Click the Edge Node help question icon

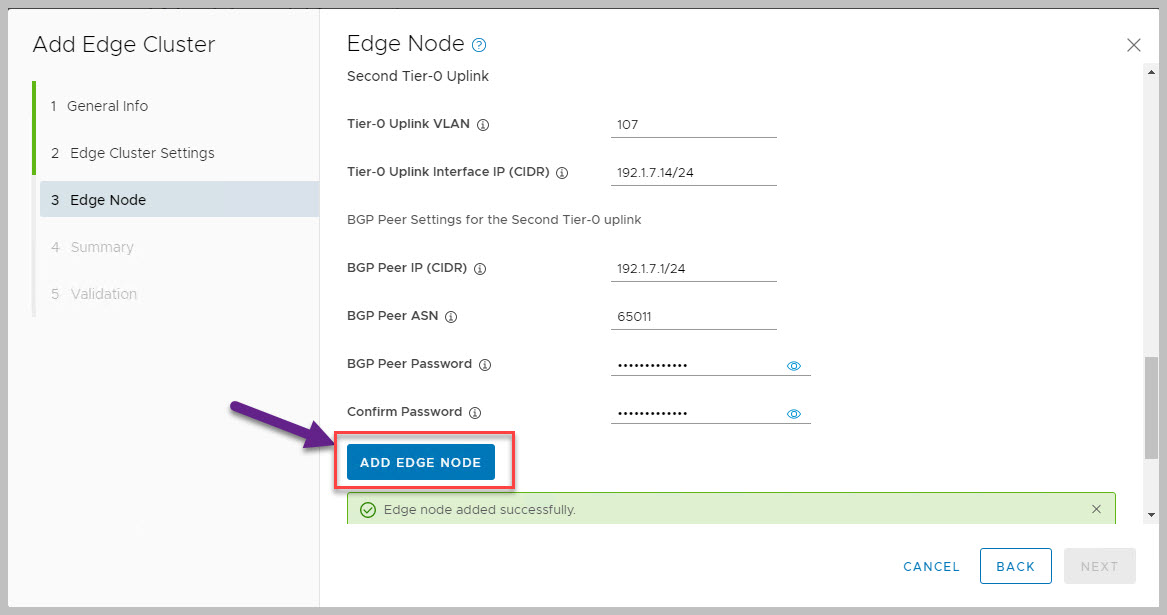[x=479, y=45]
